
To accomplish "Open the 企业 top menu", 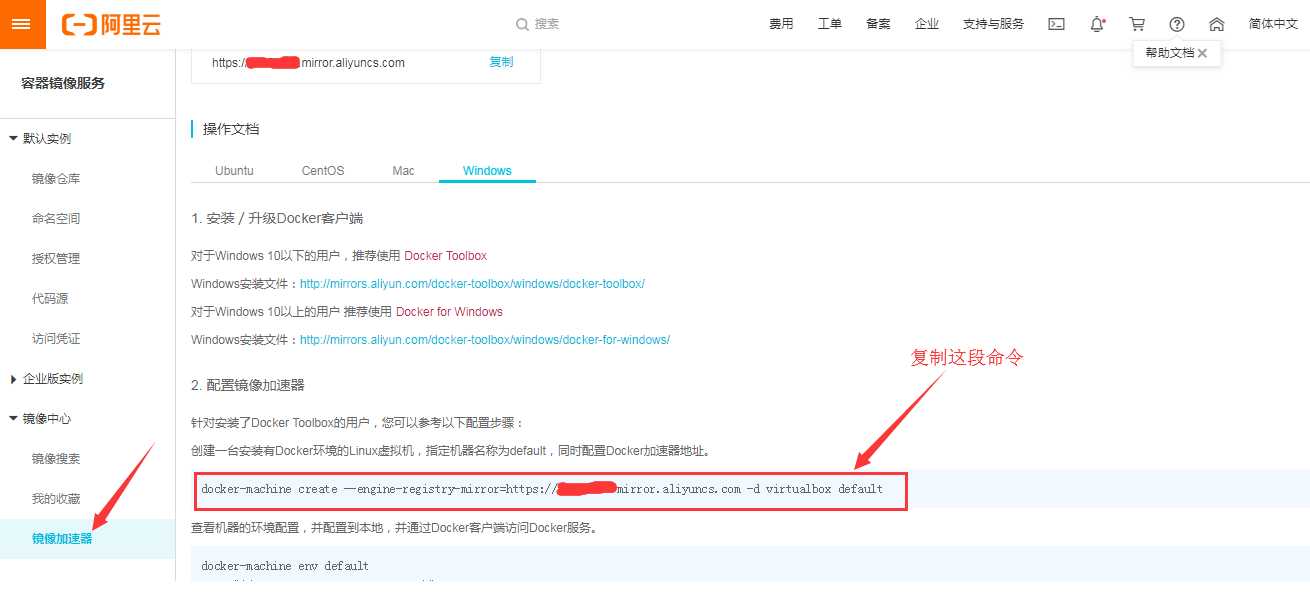I will click(x=927, y=24).
